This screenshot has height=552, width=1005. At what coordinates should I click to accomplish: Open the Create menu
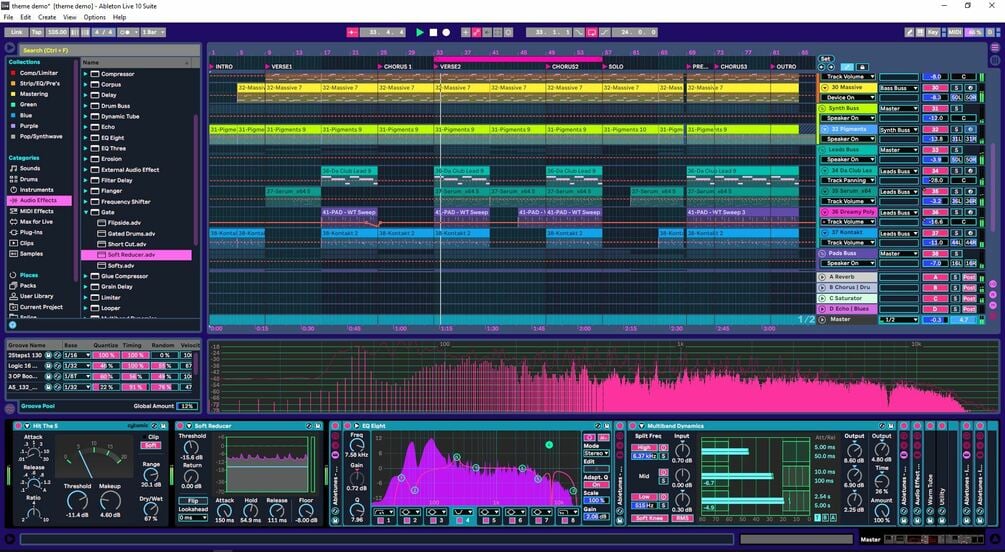tap(47, 17)
